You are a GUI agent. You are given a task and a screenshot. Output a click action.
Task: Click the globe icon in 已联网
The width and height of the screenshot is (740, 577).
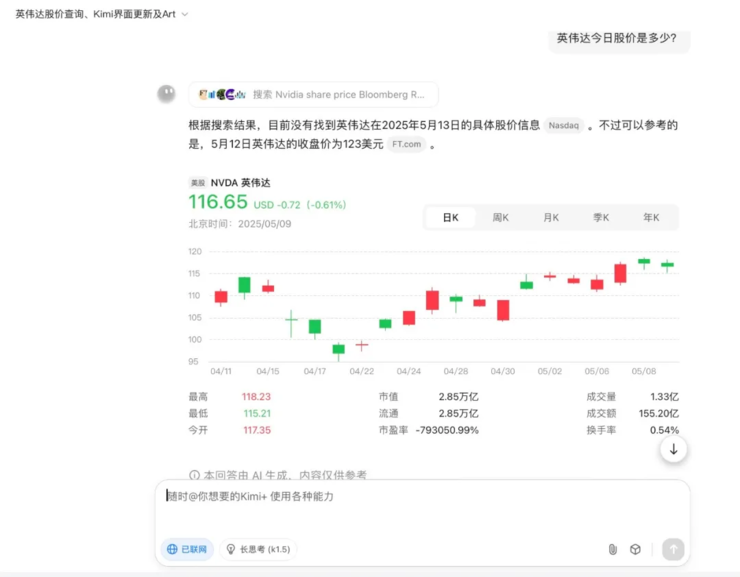pos(172,549)
